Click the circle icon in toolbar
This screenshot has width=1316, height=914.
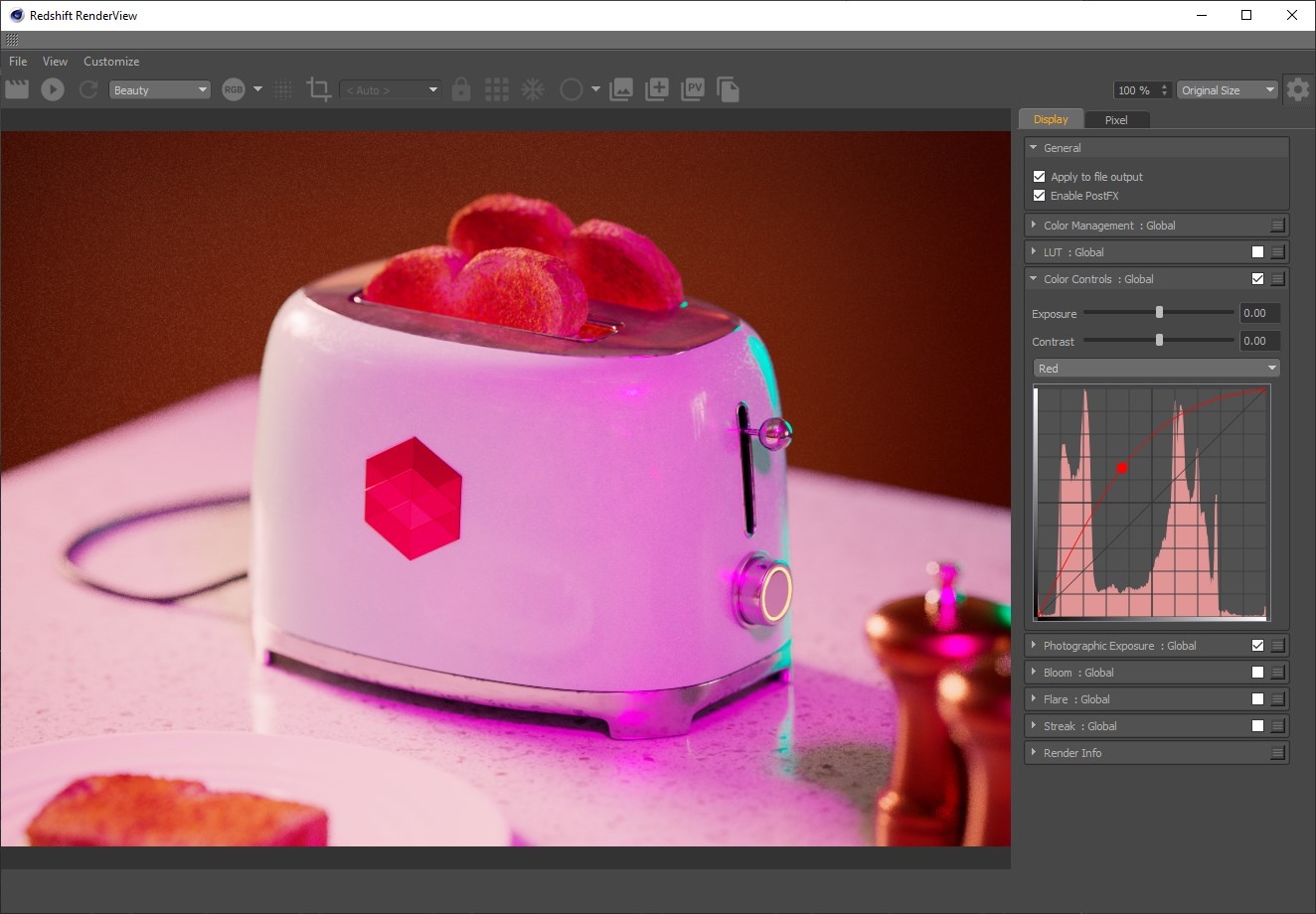click(x=571, y=89)
